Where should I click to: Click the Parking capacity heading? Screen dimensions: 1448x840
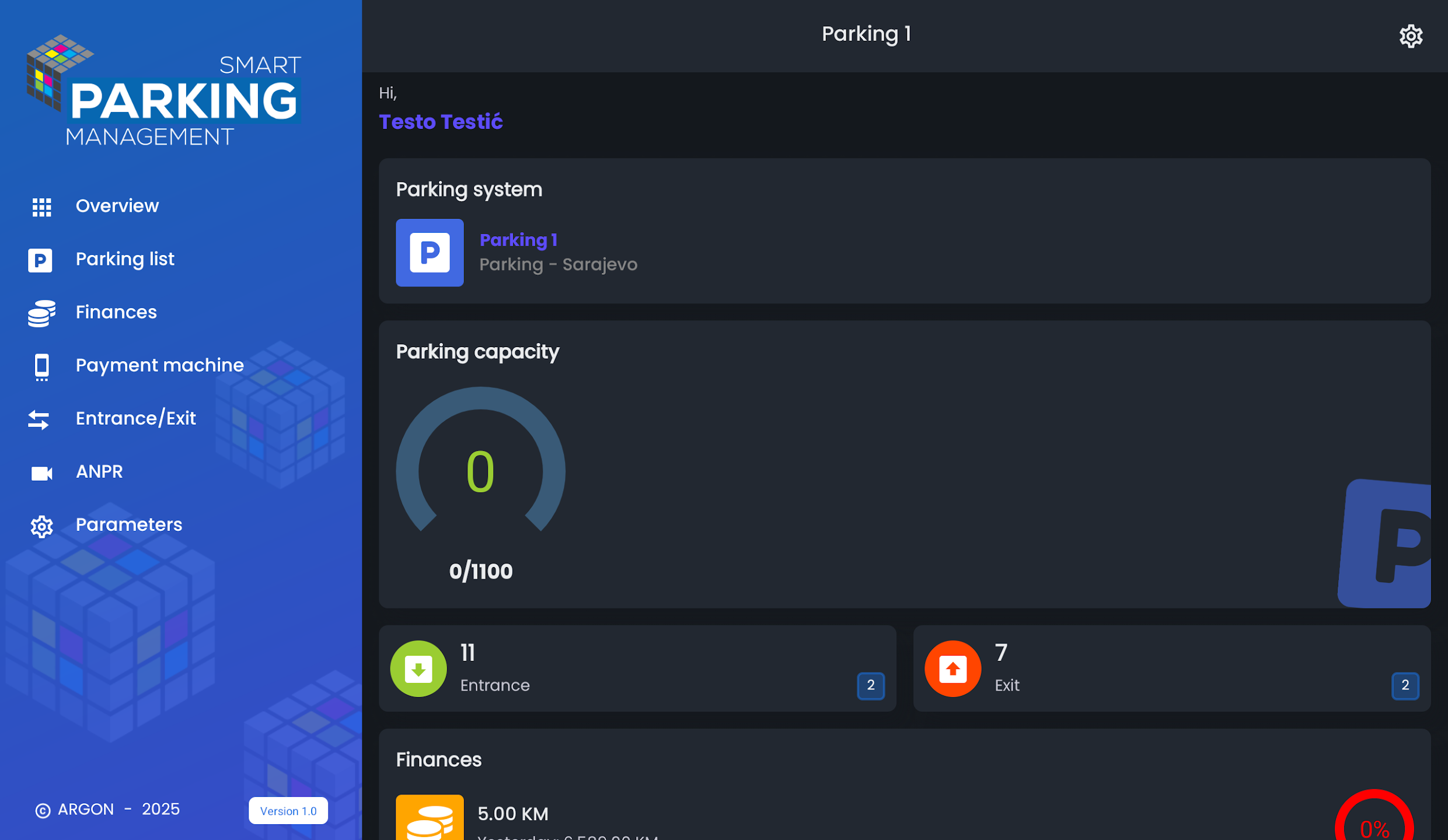pyautogui.click(x=477, y=352)
